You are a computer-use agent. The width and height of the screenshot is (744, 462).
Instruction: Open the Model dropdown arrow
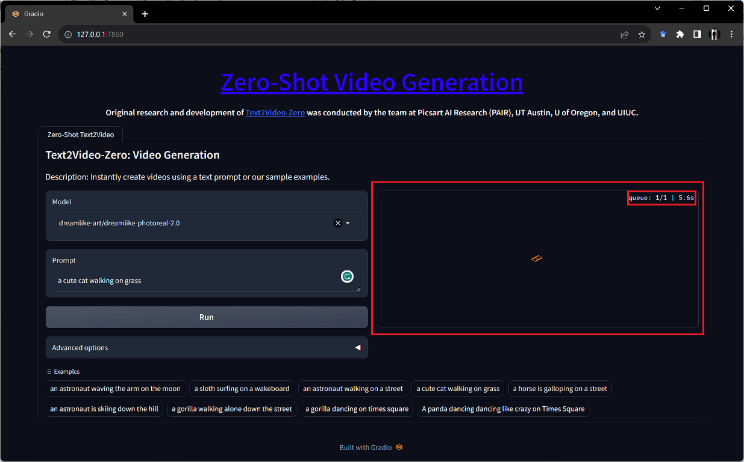coord(348,223)
